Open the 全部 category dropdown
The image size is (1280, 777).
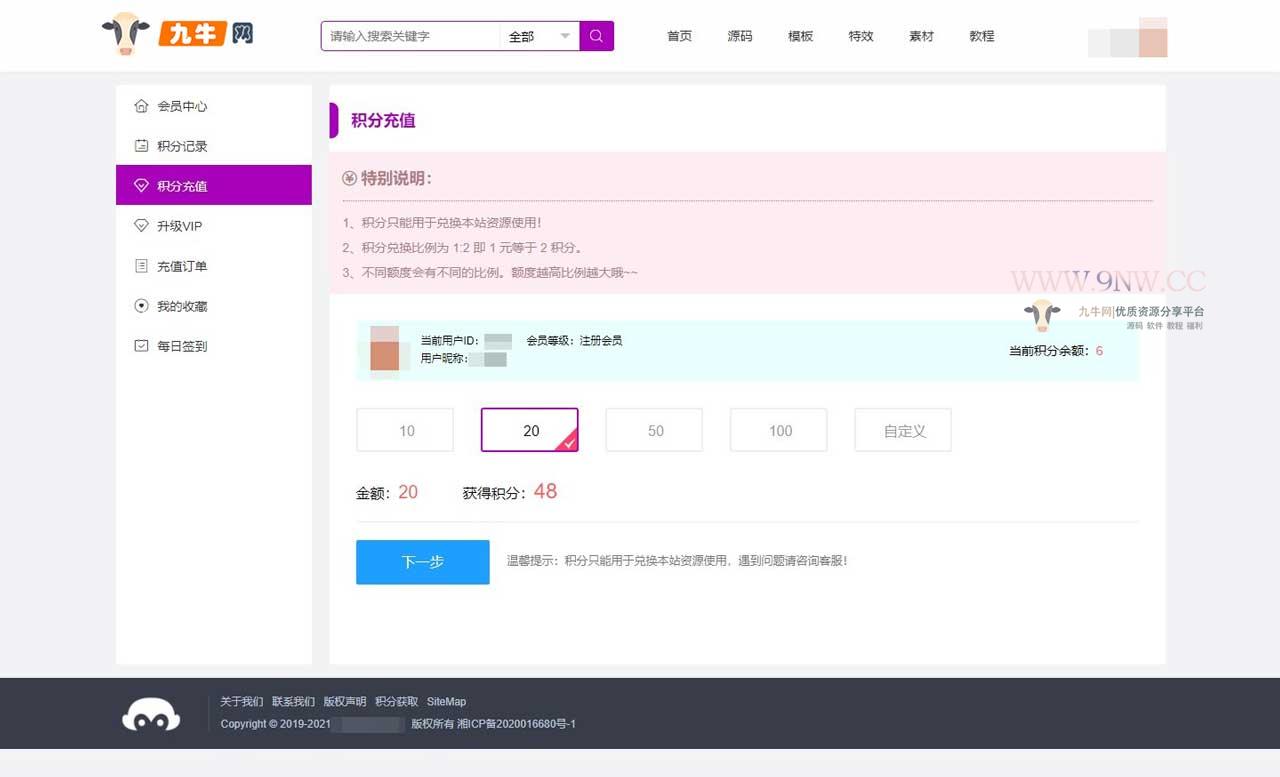coord(540,36)
